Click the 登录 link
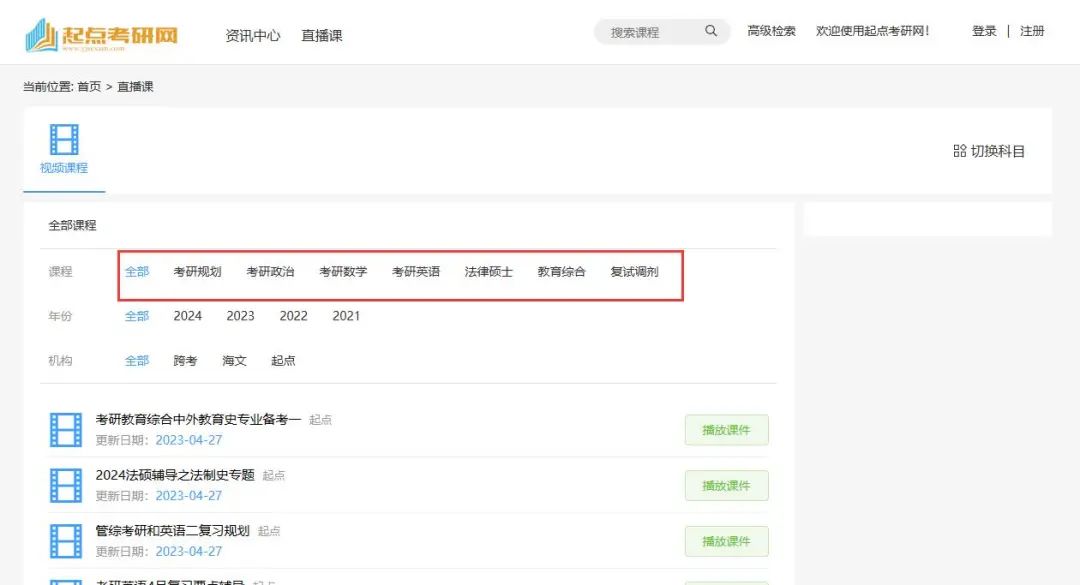The width and height of the screenshot is (1080, 585). point(984,31)
